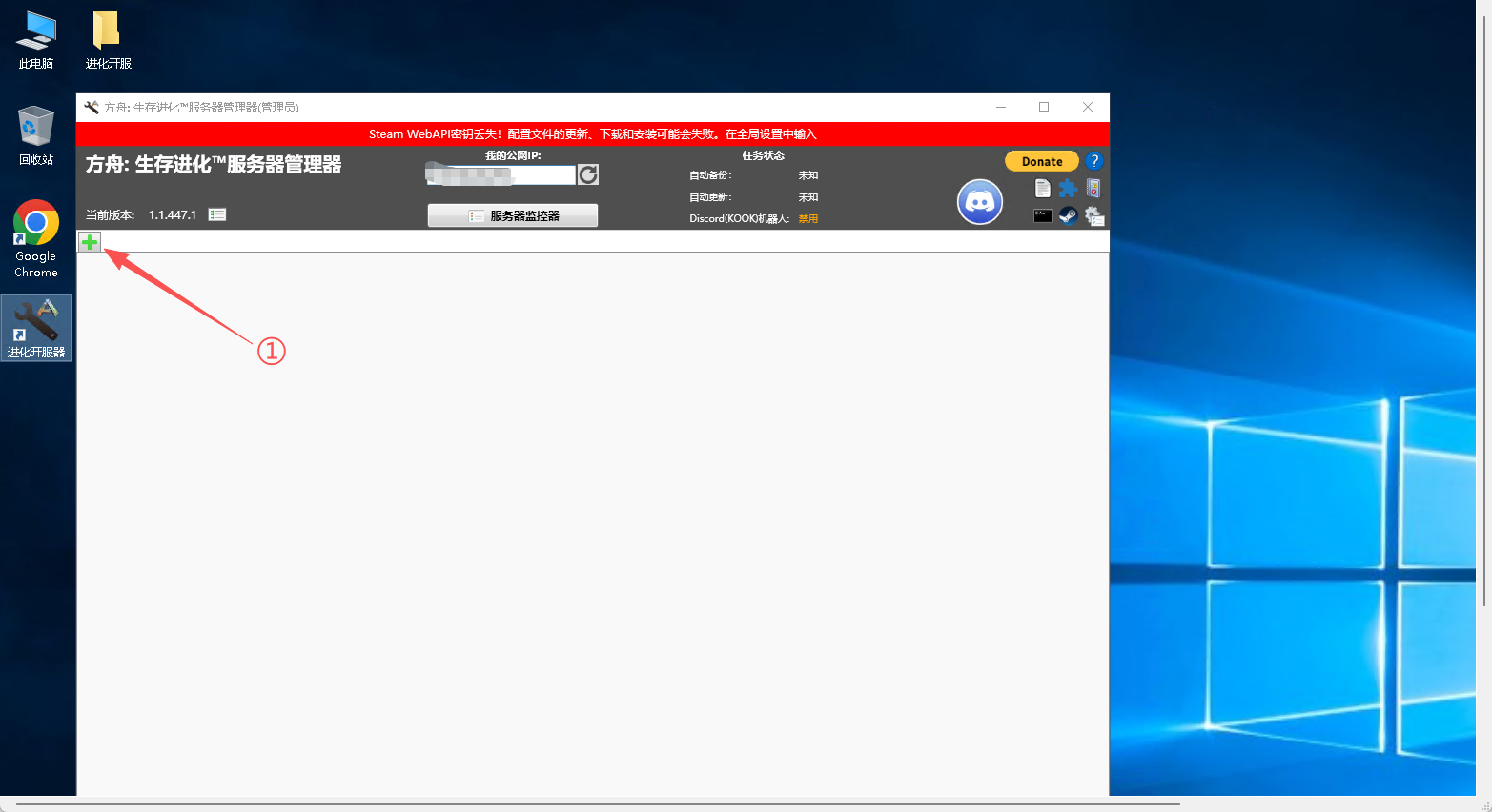Click the 任务状态 heading
Screen dimensions: 1492x812
pos(764,155)
